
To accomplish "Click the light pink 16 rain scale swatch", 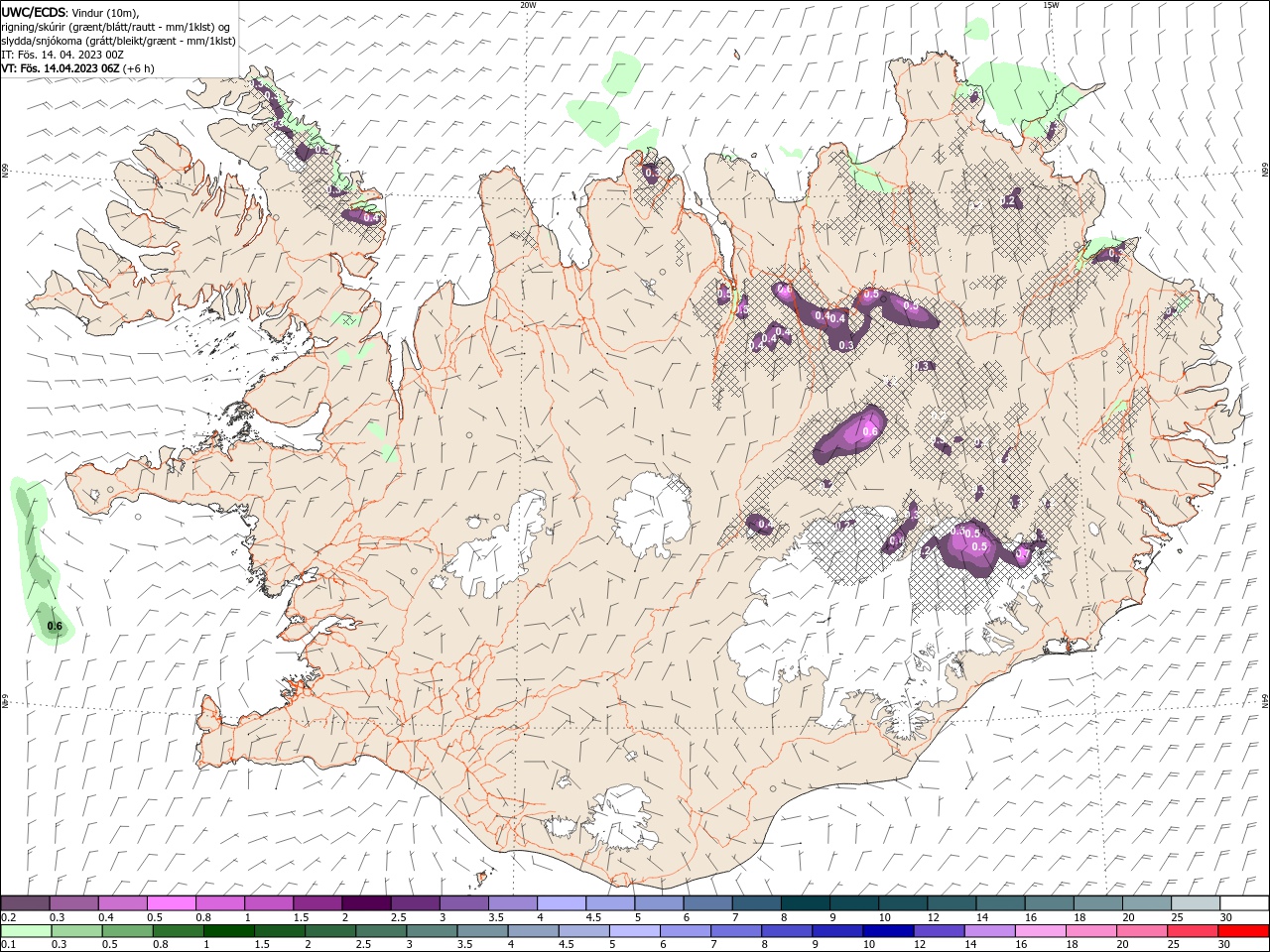I will coord(1040,931).
